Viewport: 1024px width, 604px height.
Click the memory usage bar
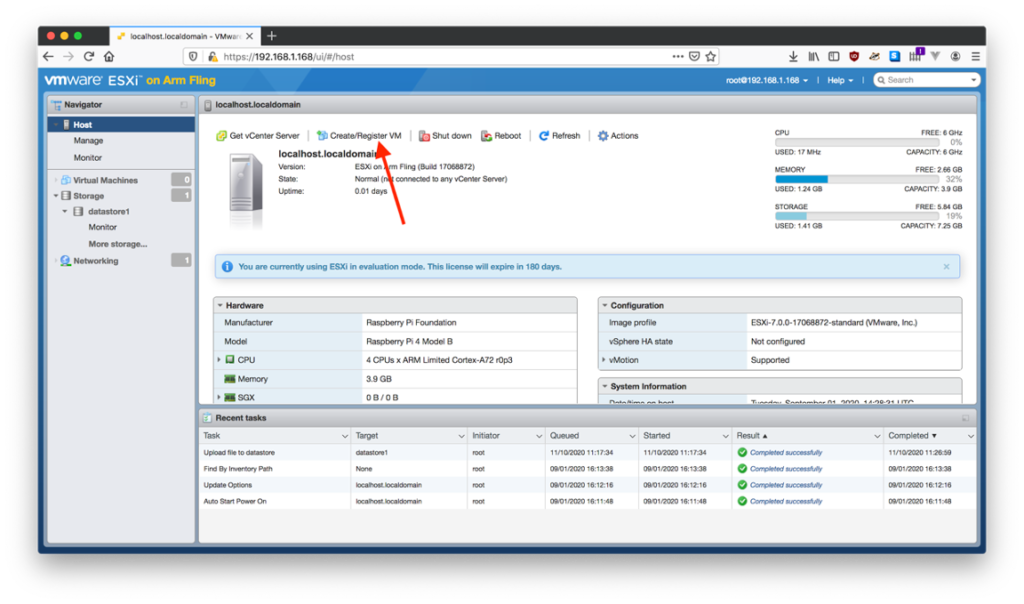click(x=857, y=179)
